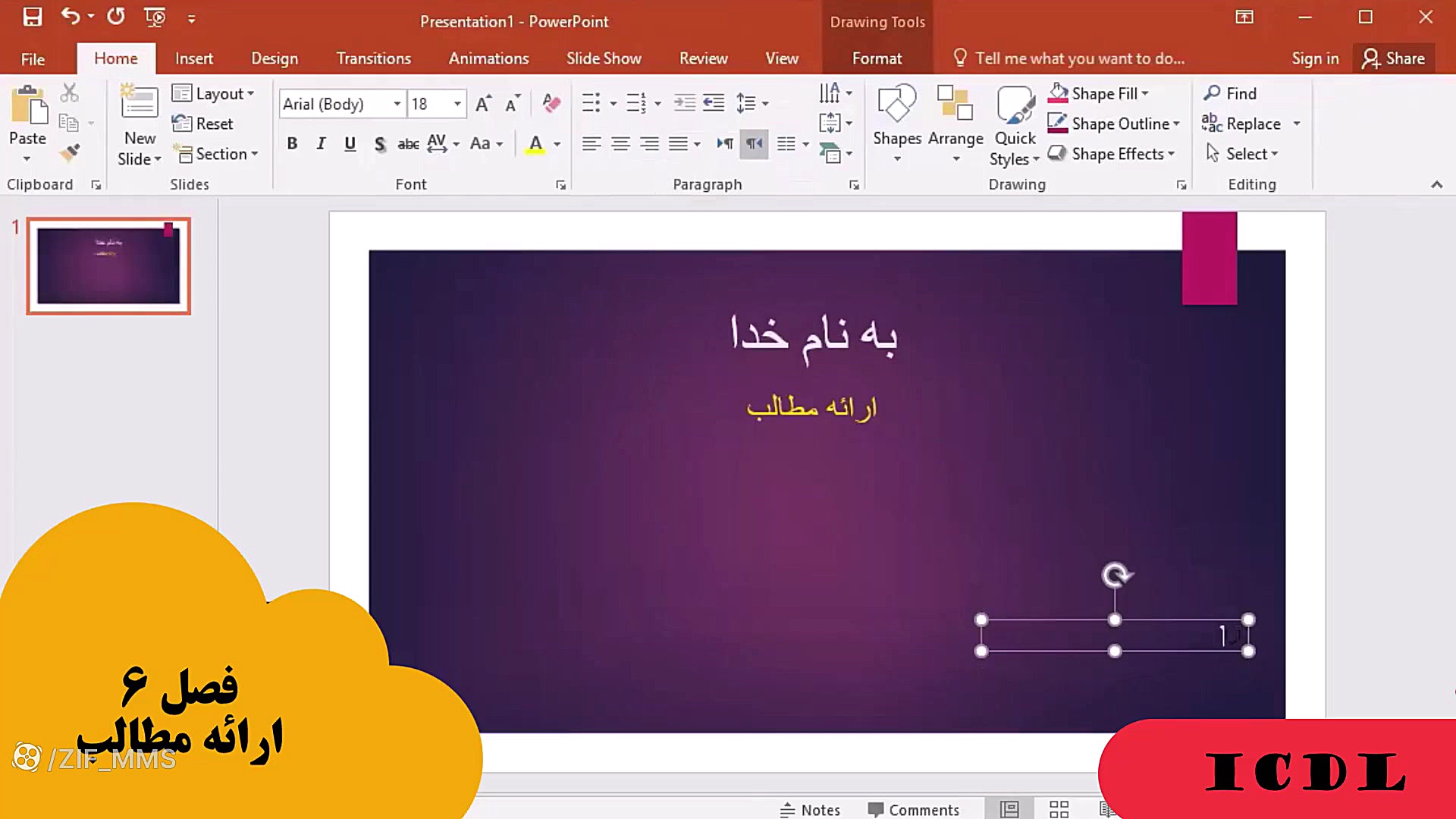The height and width of the screenshot is (819, 1456).
Task: Expand the Select dropdown
Action: 1241,154
